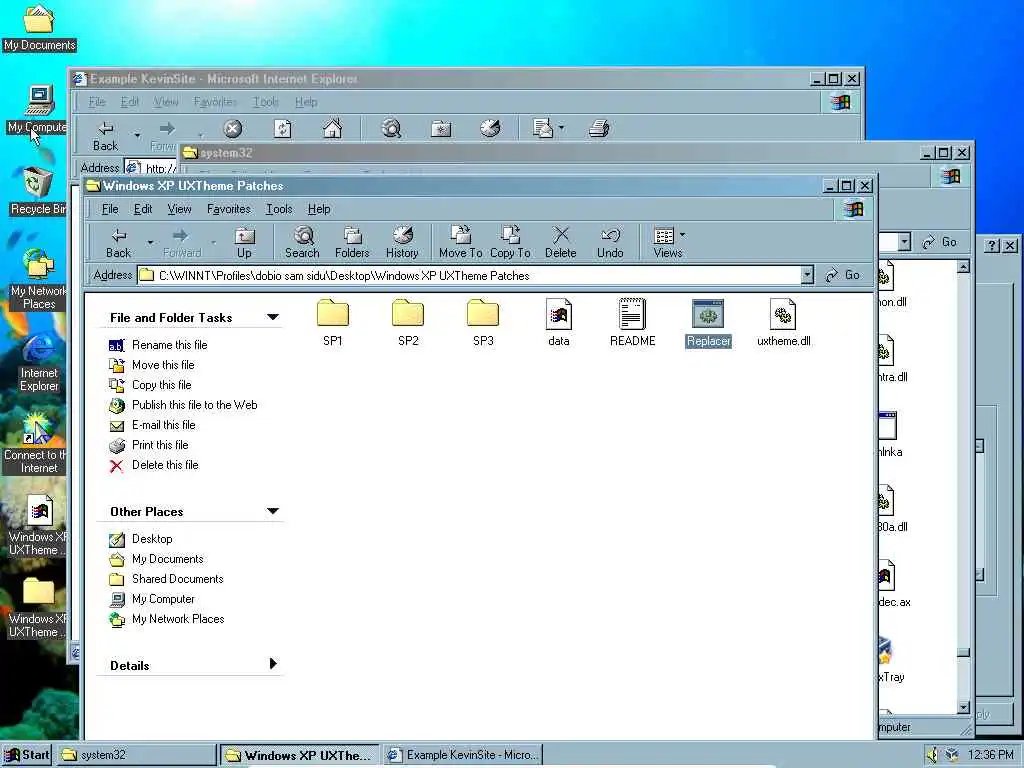Open the Favorites menu in UXTheme Patches

coord(229,209)
